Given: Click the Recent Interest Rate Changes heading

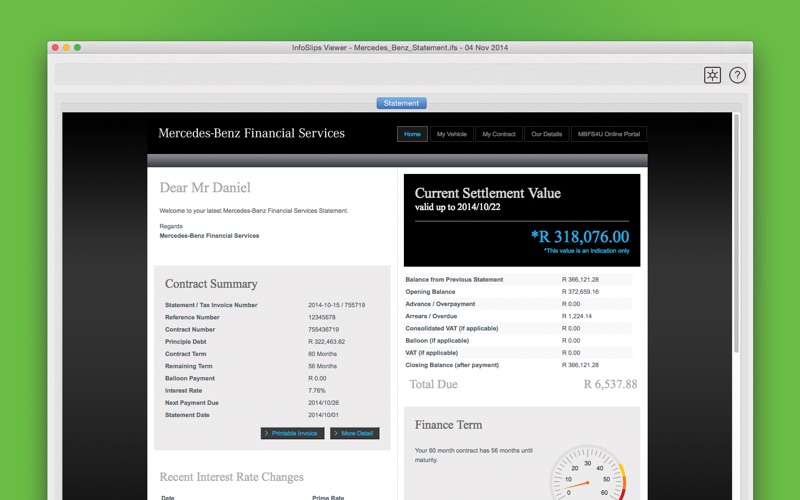Looking at the screenshot, I should point(232,477).
